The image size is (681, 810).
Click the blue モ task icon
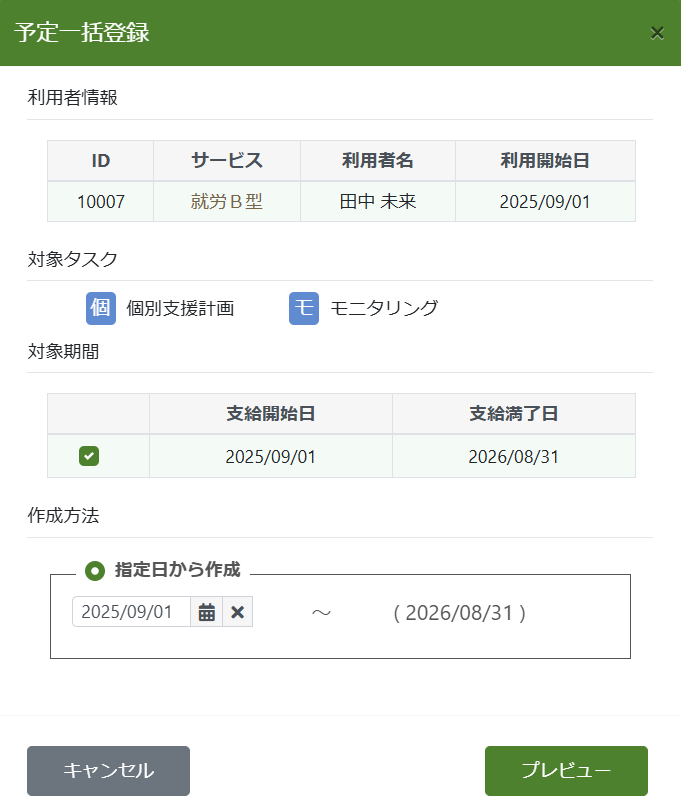(304, 308)
